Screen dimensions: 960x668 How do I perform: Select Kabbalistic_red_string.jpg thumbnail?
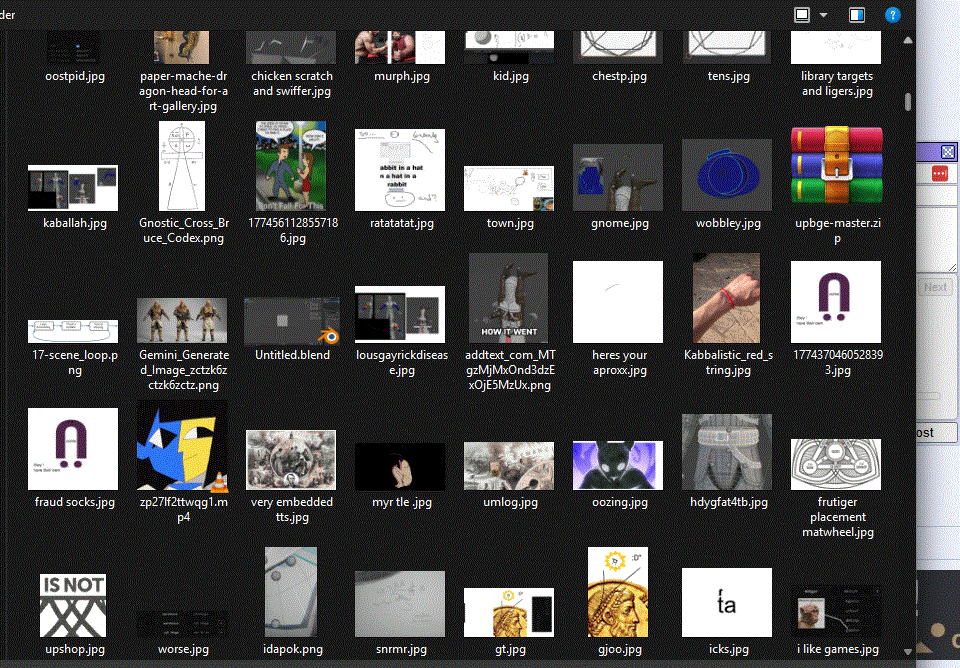726,298
